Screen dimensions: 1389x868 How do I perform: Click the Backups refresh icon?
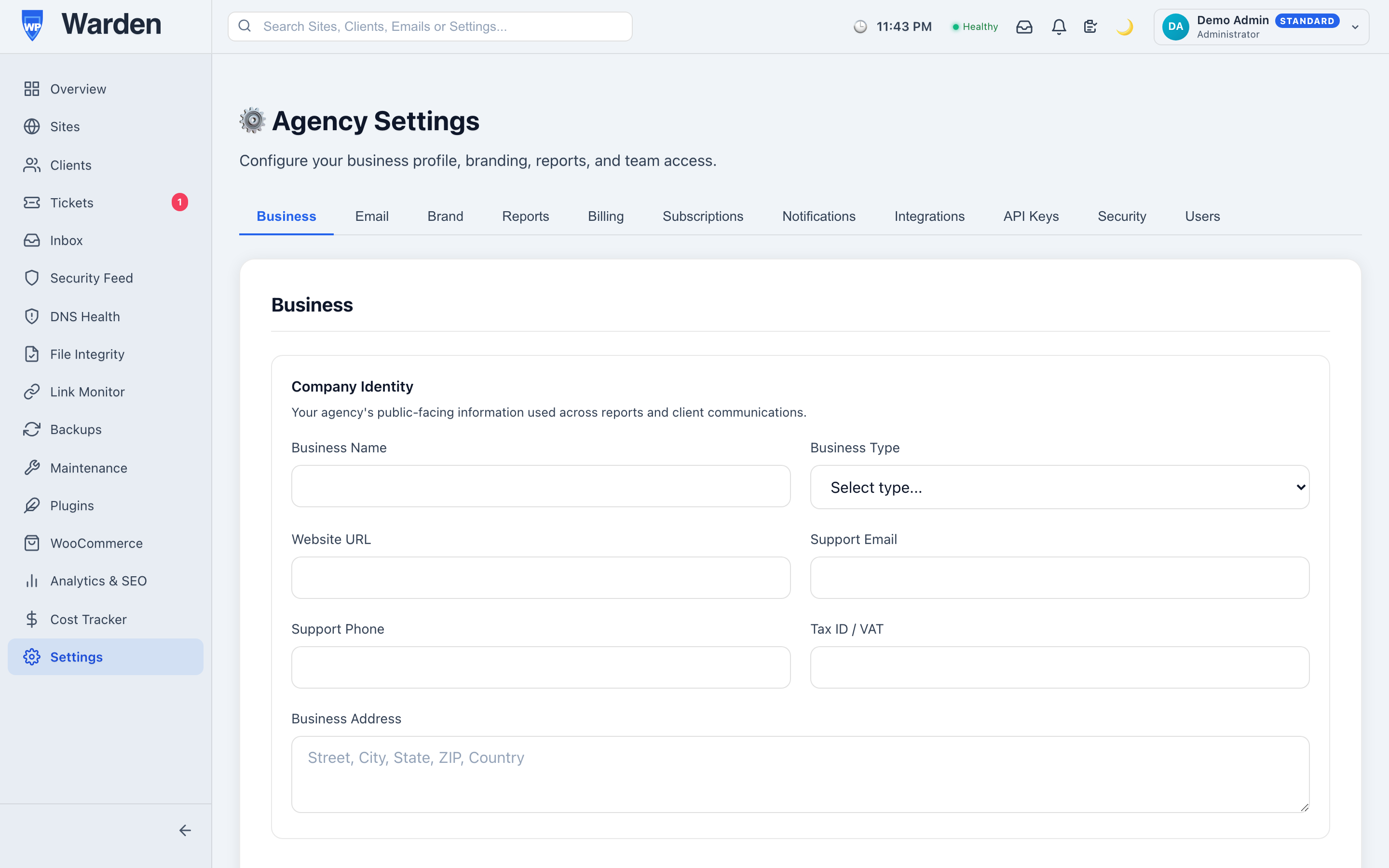tap(31, 429)
